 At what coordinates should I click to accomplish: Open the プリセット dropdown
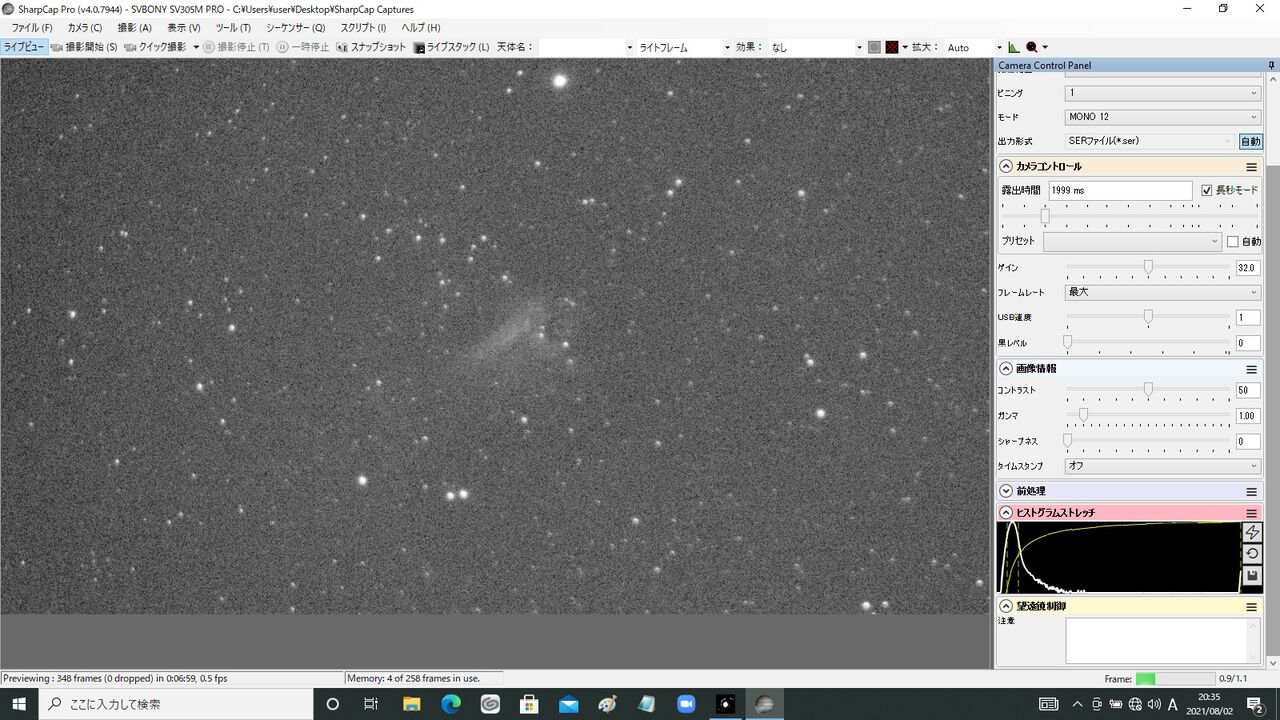[x=1132, y=241]
